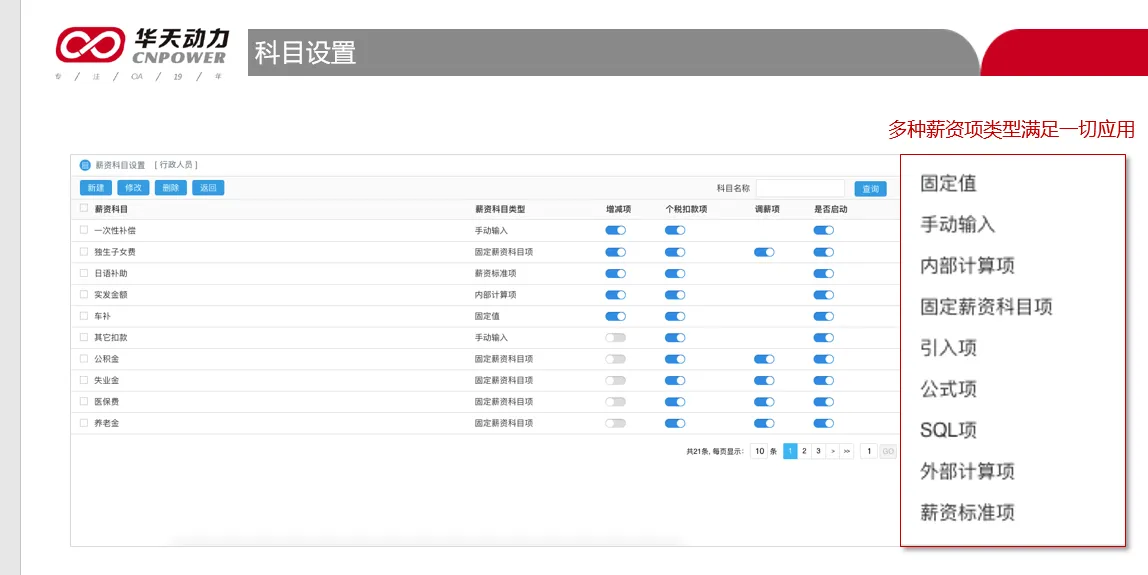Click 查询 to search subjects
Screen dimensions: 1148x575
coord(870,188)
